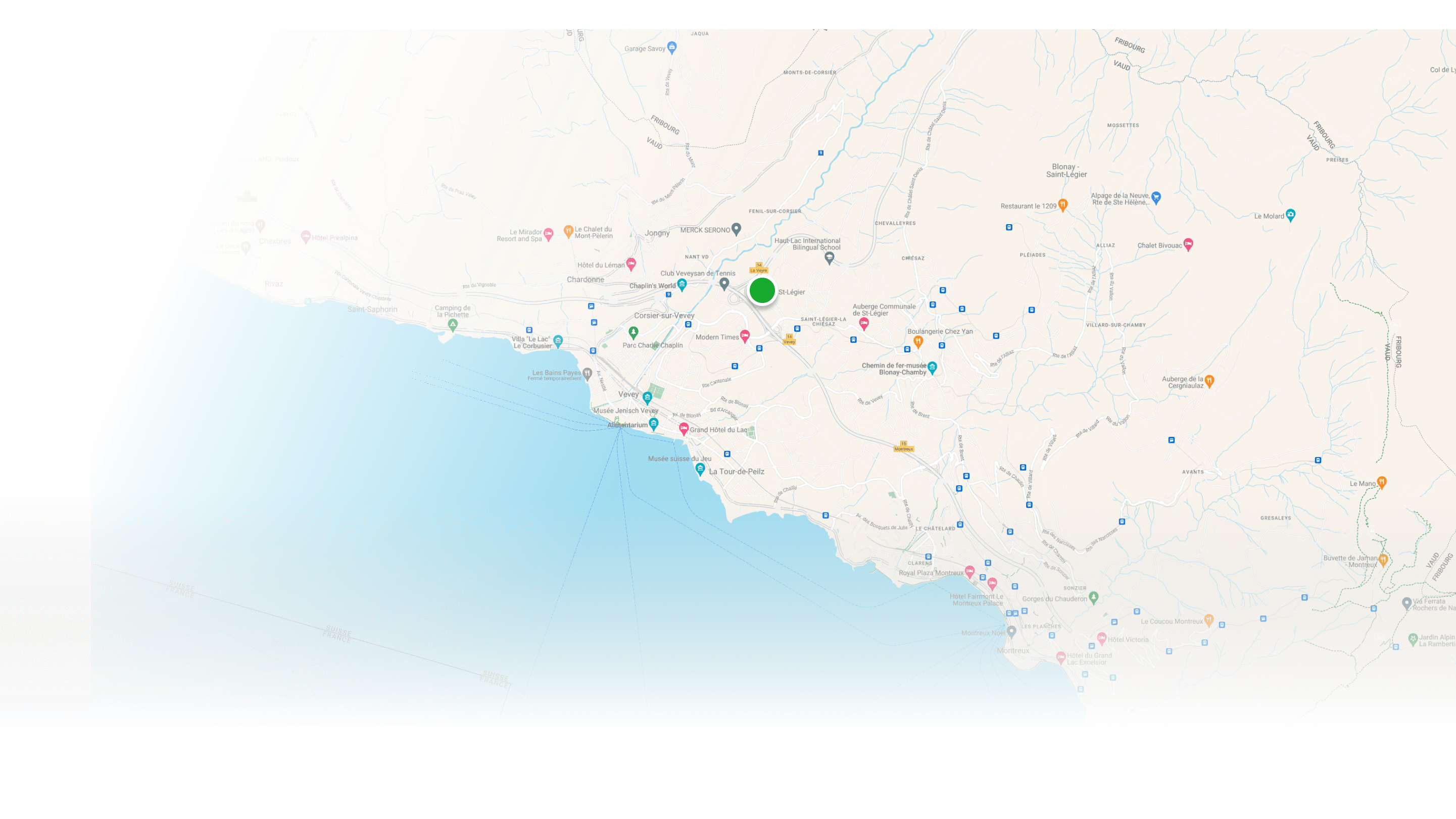Click the Vevey town label
The height and width of the screenshot is (819, 1456).
click(628, 394)
